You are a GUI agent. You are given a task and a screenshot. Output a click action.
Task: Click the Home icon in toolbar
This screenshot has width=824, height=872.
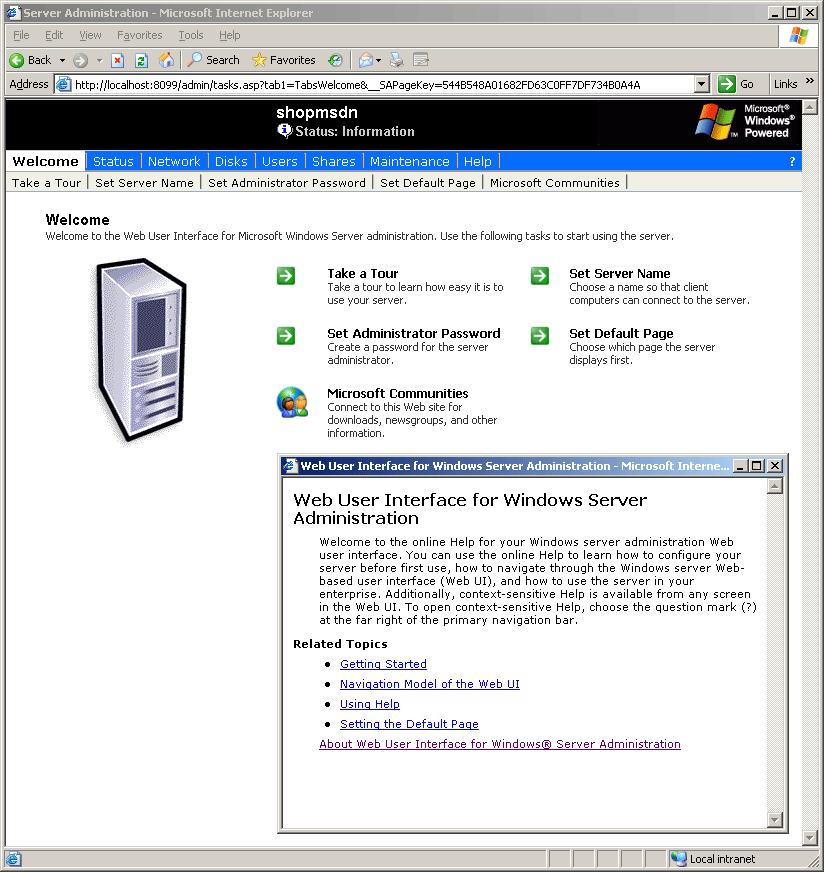pos(166,60)
